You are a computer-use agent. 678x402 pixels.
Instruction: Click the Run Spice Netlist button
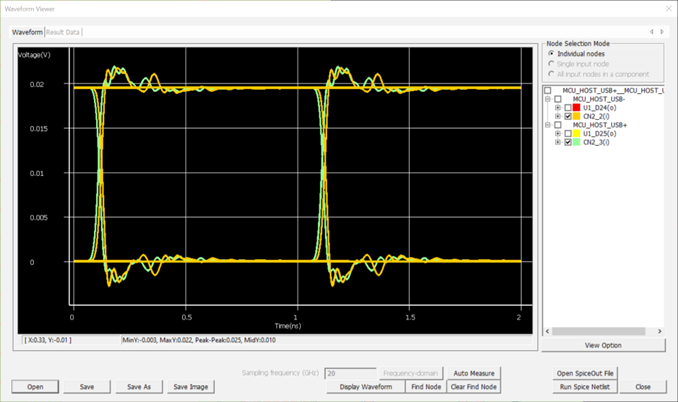point(586,386)
